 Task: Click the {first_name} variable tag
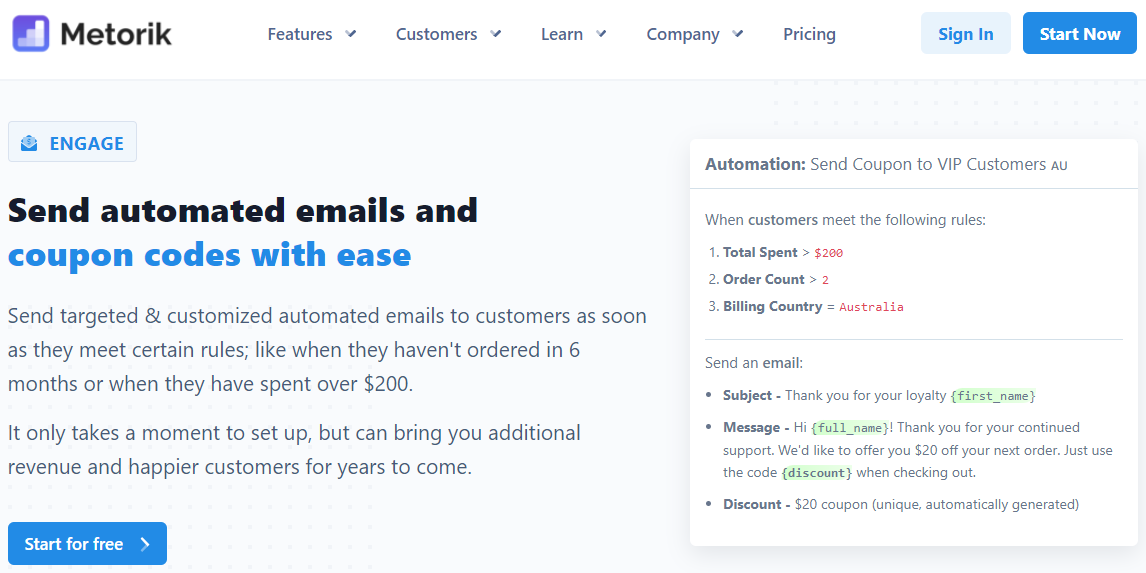993,396
